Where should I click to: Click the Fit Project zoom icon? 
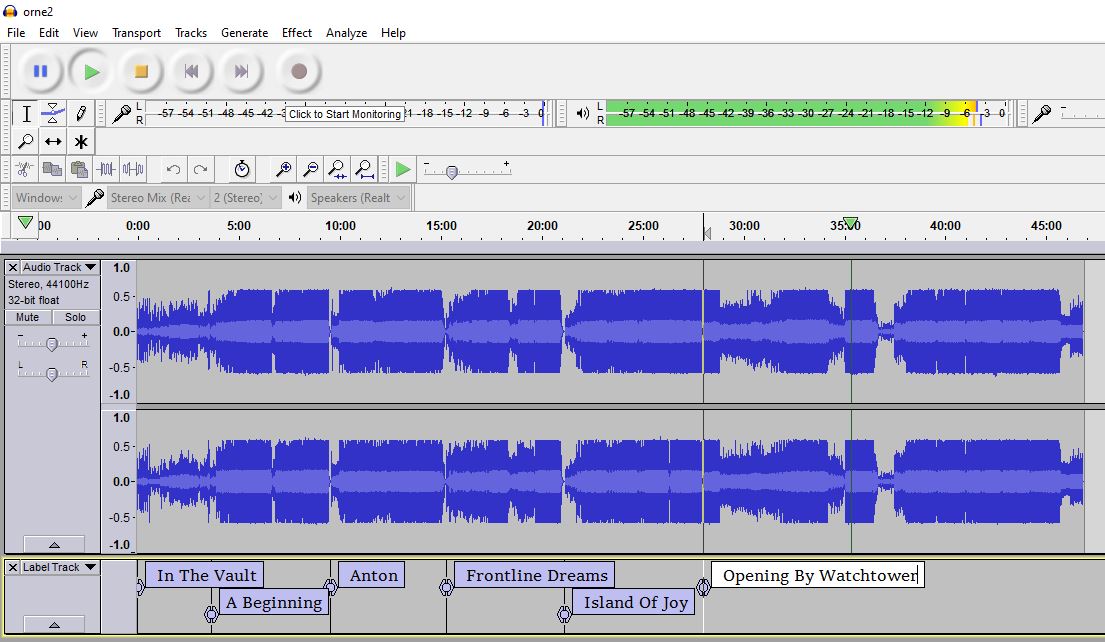click(364, 169)
